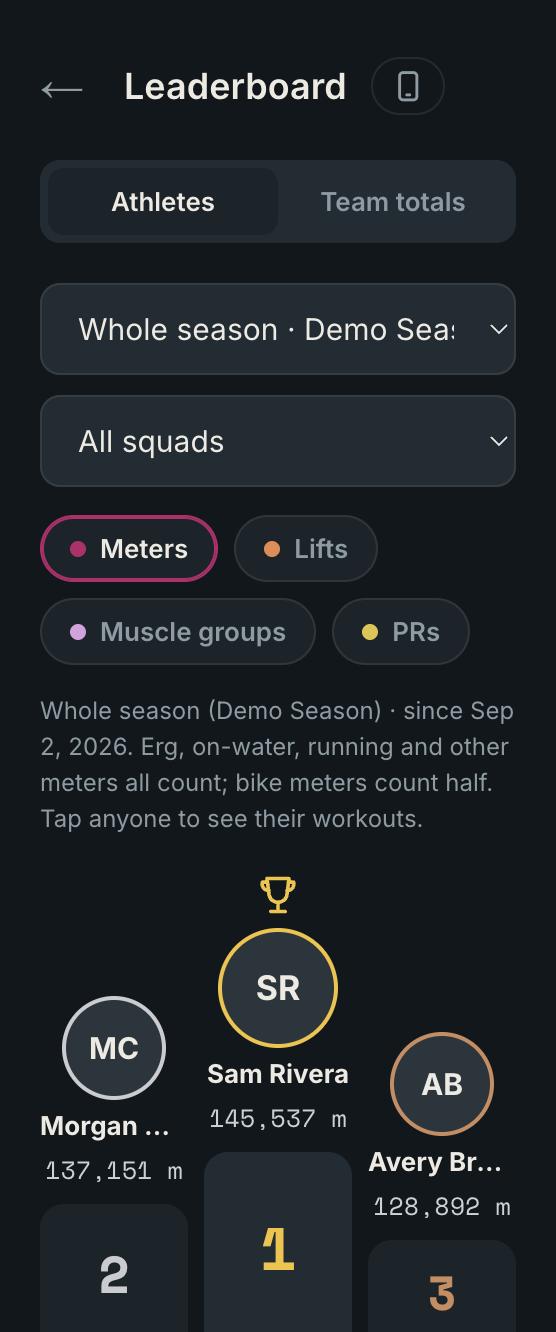Expand the All squads dropdown
This screenshot has width=556, height=1332.
(278, 441)
